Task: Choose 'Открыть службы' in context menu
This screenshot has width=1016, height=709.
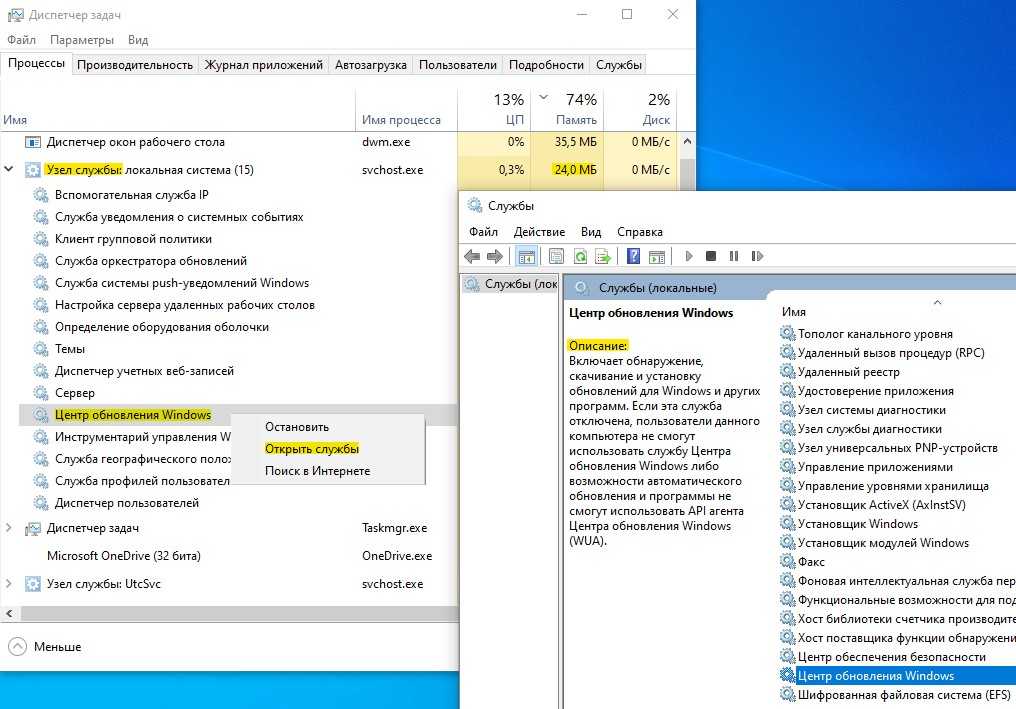Action: pos(311,449)
